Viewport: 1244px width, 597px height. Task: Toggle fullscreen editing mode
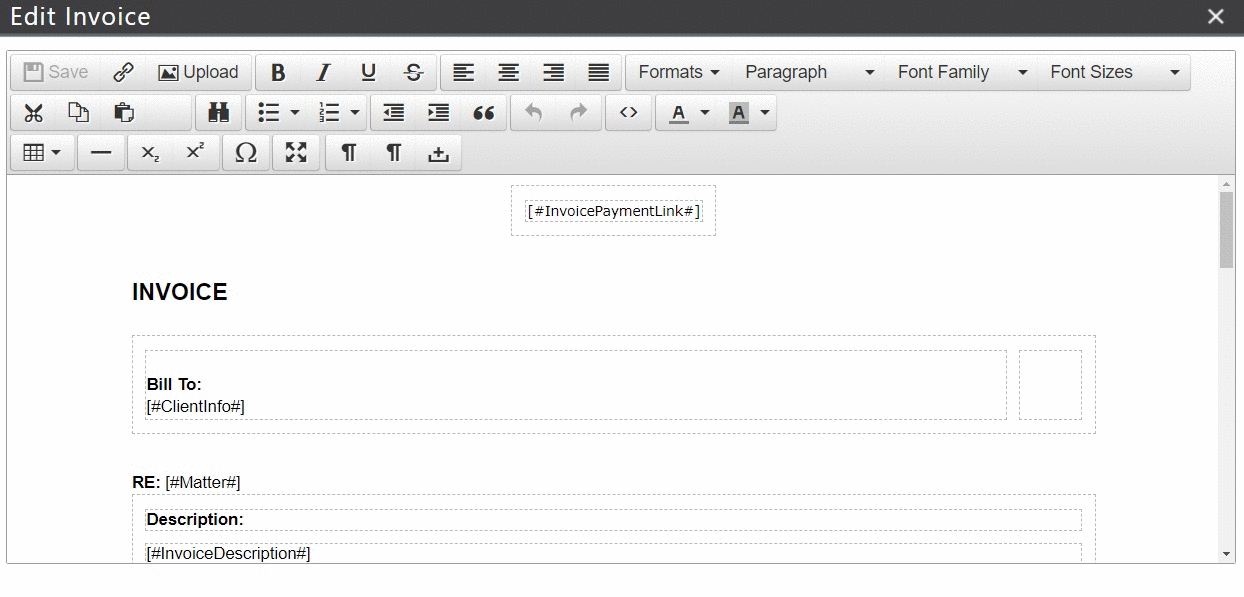(x=296, y=152)
